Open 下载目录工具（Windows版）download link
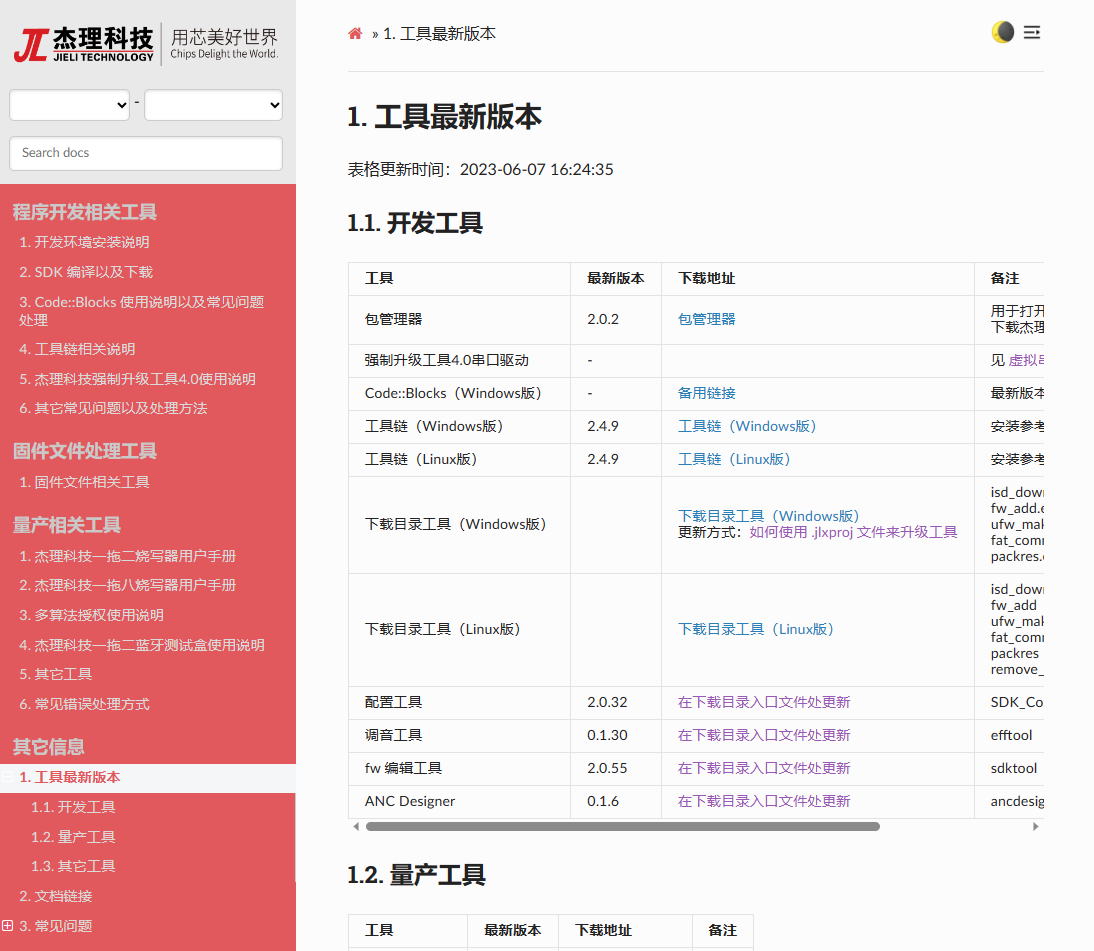 769,516
